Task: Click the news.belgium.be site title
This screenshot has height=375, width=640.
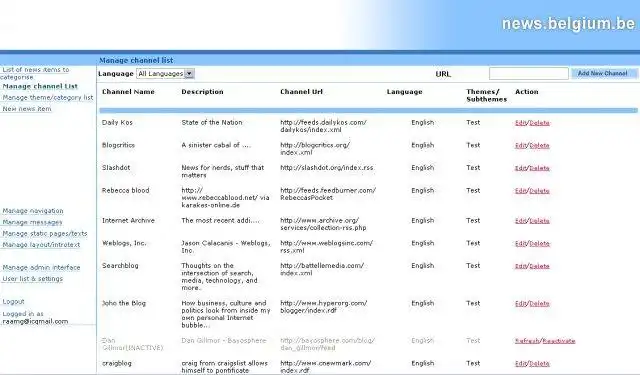Action: click(x=568, y=24)
